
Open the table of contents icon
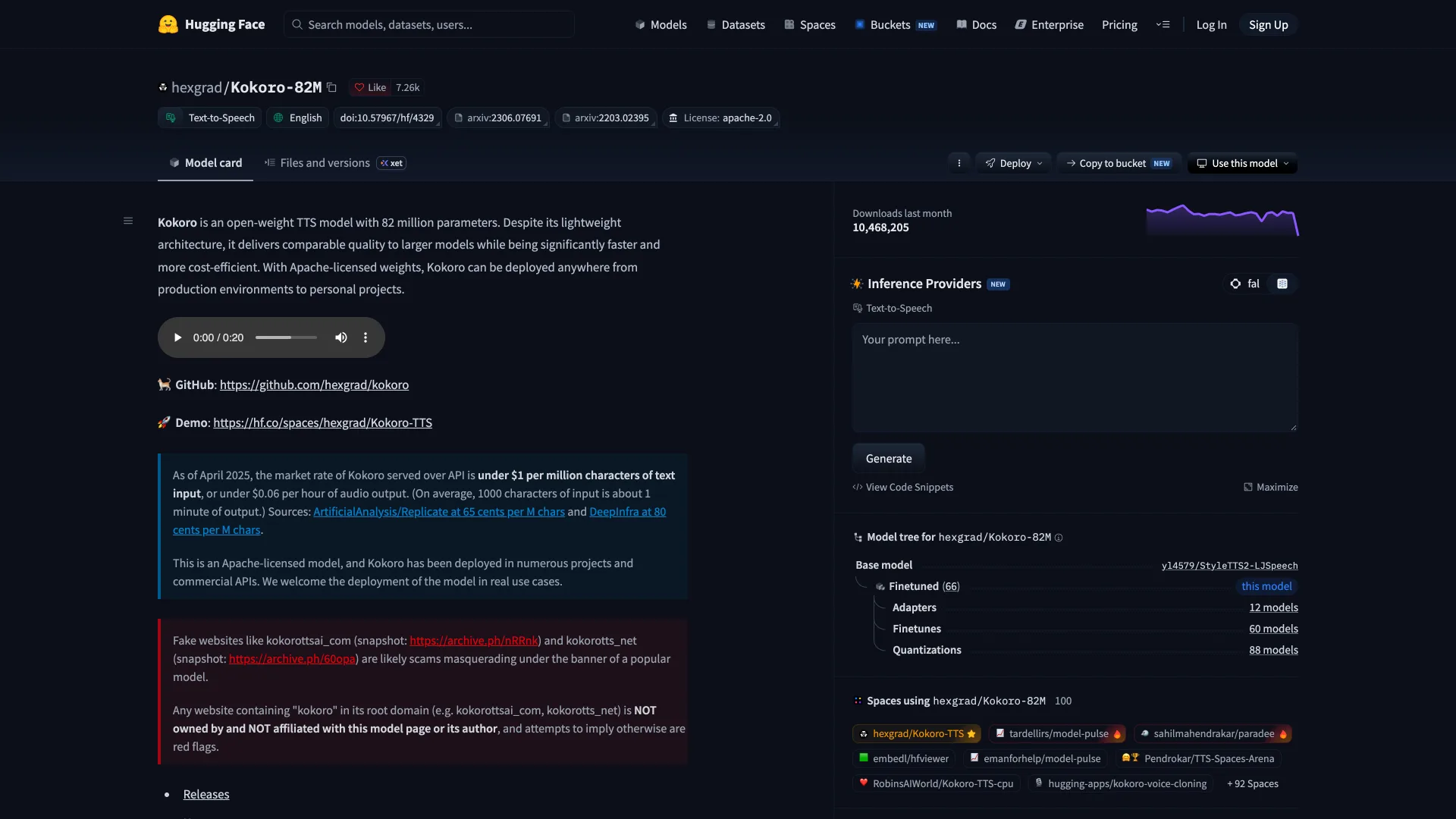128,221
